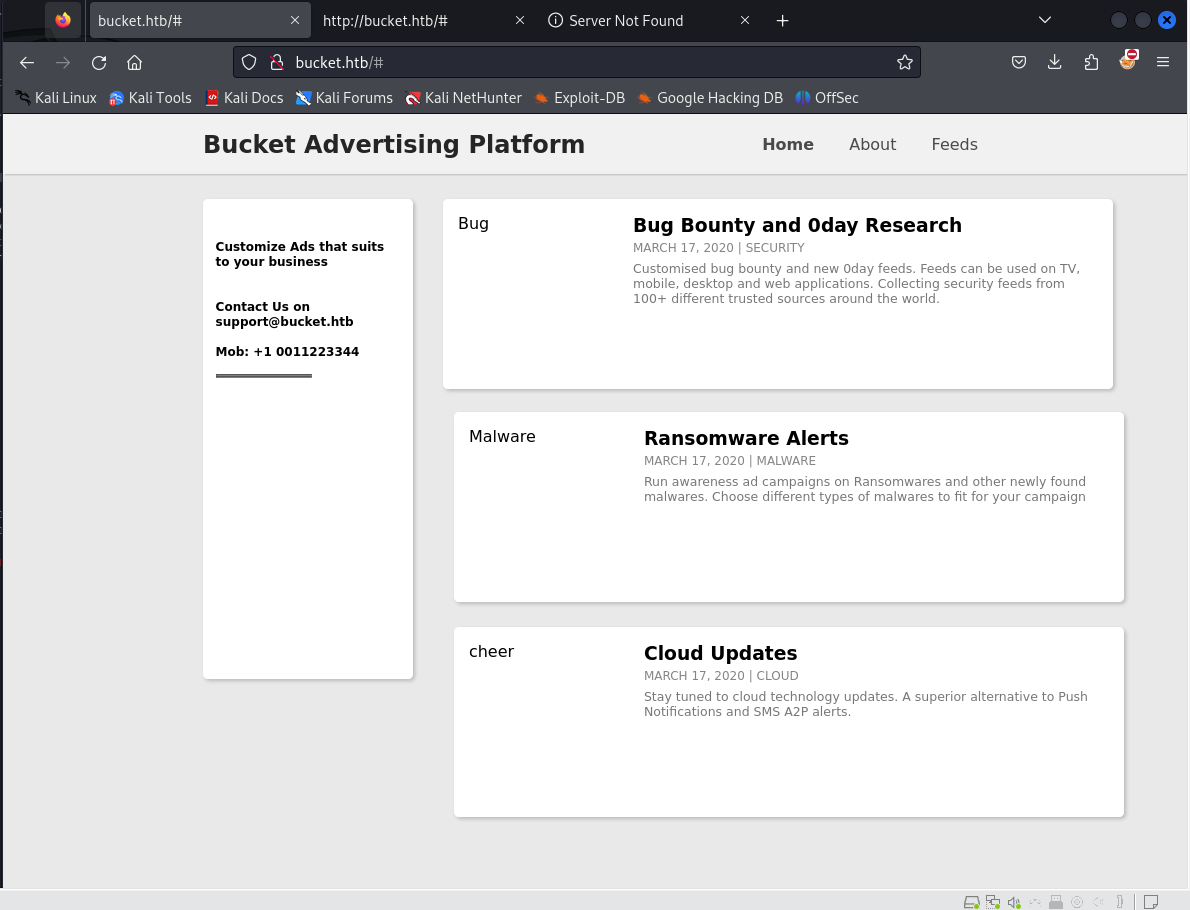Image resolution: width=1190 pixels, height=910 pixels.
Task: View insecure connection padlock info
Action: pyautogui.click(x=277, y=62)
